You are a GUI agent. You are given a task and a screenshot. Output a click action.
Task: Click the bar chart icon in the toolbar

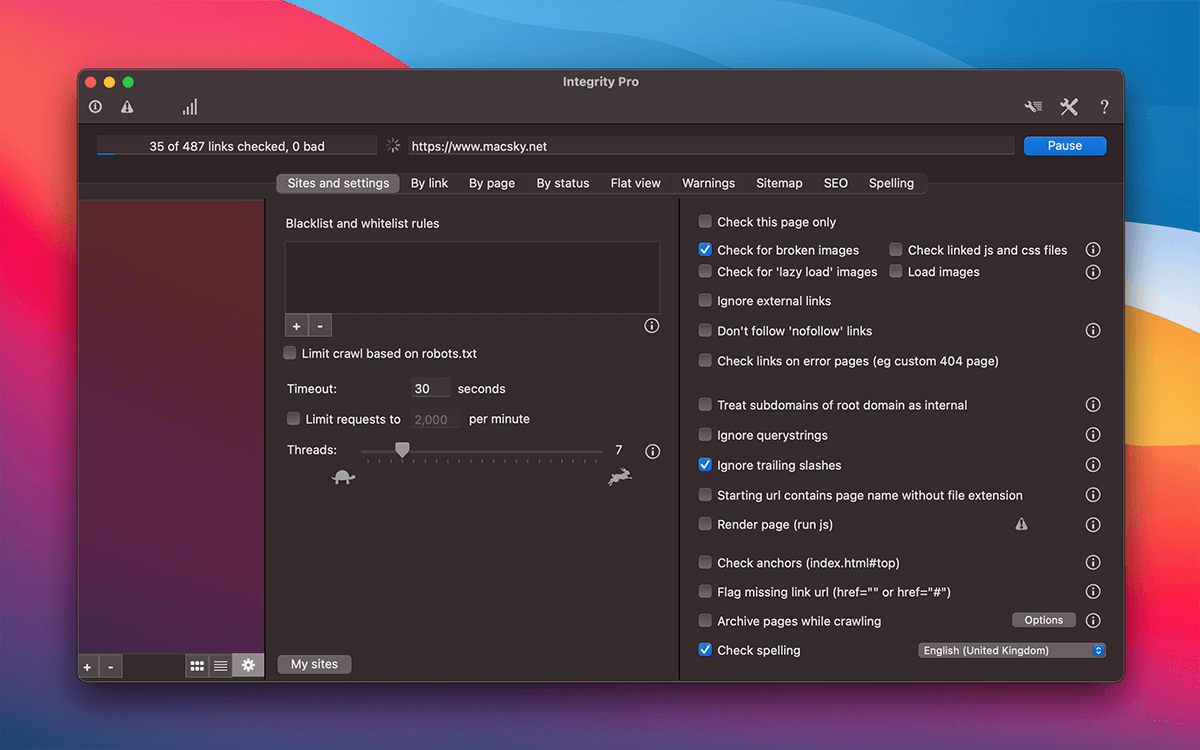190,107
